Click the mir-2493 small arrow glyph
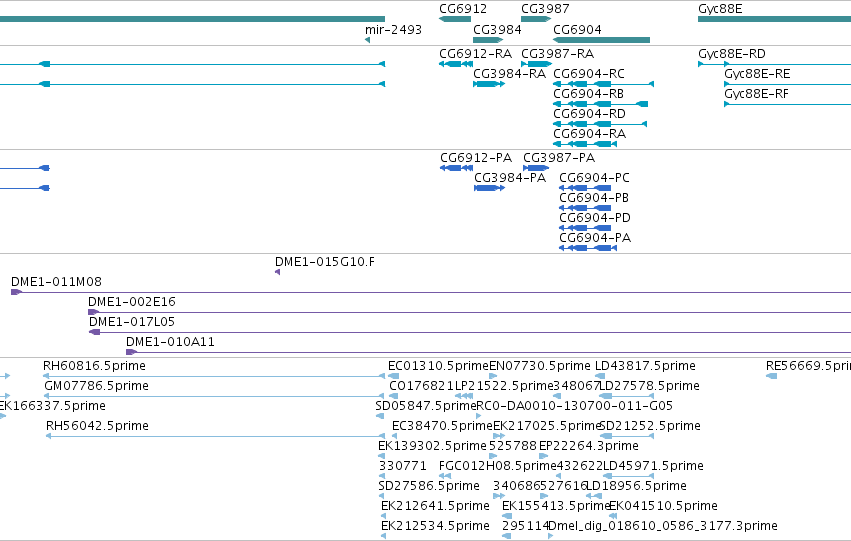Viewport: 851px width, 541px height. coord(367,40)
